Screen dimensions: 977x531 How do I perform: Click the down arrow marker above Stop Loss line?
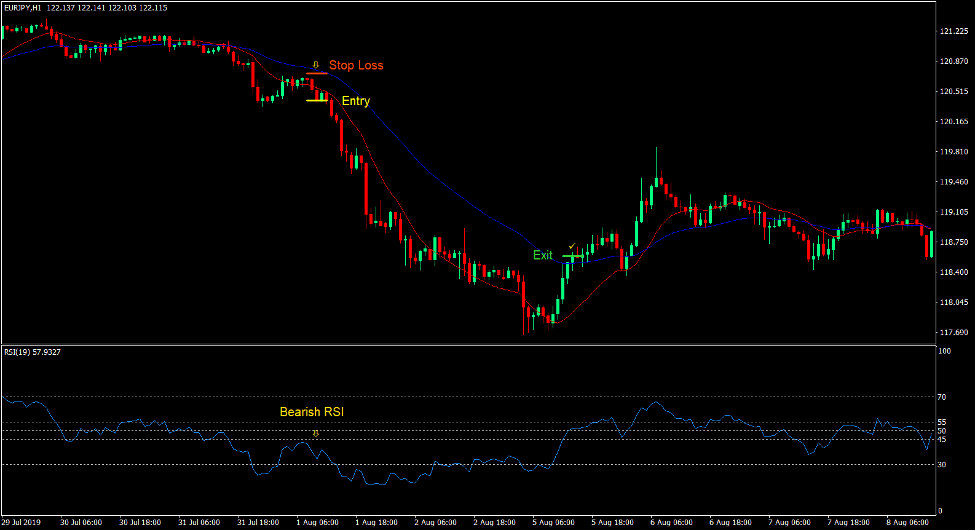tap(315, 65)
